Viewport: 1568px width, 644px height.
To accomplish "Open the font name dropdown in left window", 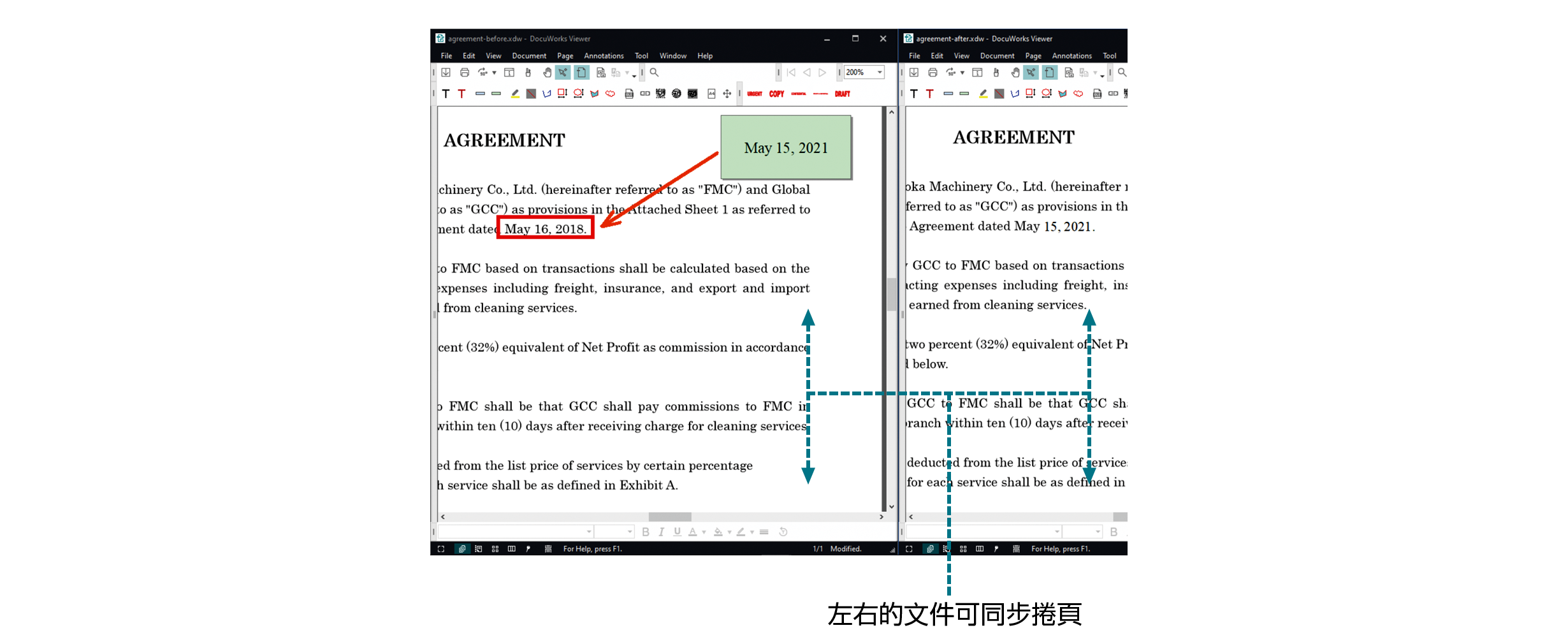I will coord(589,532).
